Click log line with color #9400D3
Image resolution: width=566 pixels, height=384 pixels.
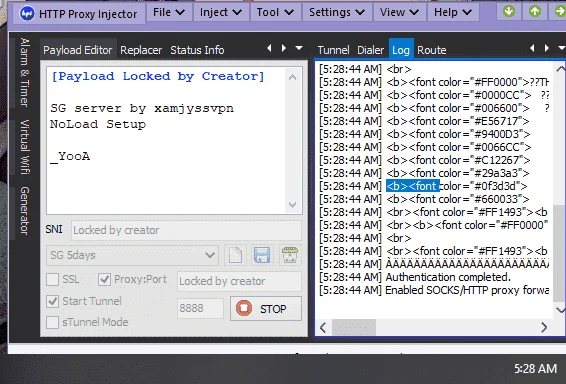tap(425, 134)
